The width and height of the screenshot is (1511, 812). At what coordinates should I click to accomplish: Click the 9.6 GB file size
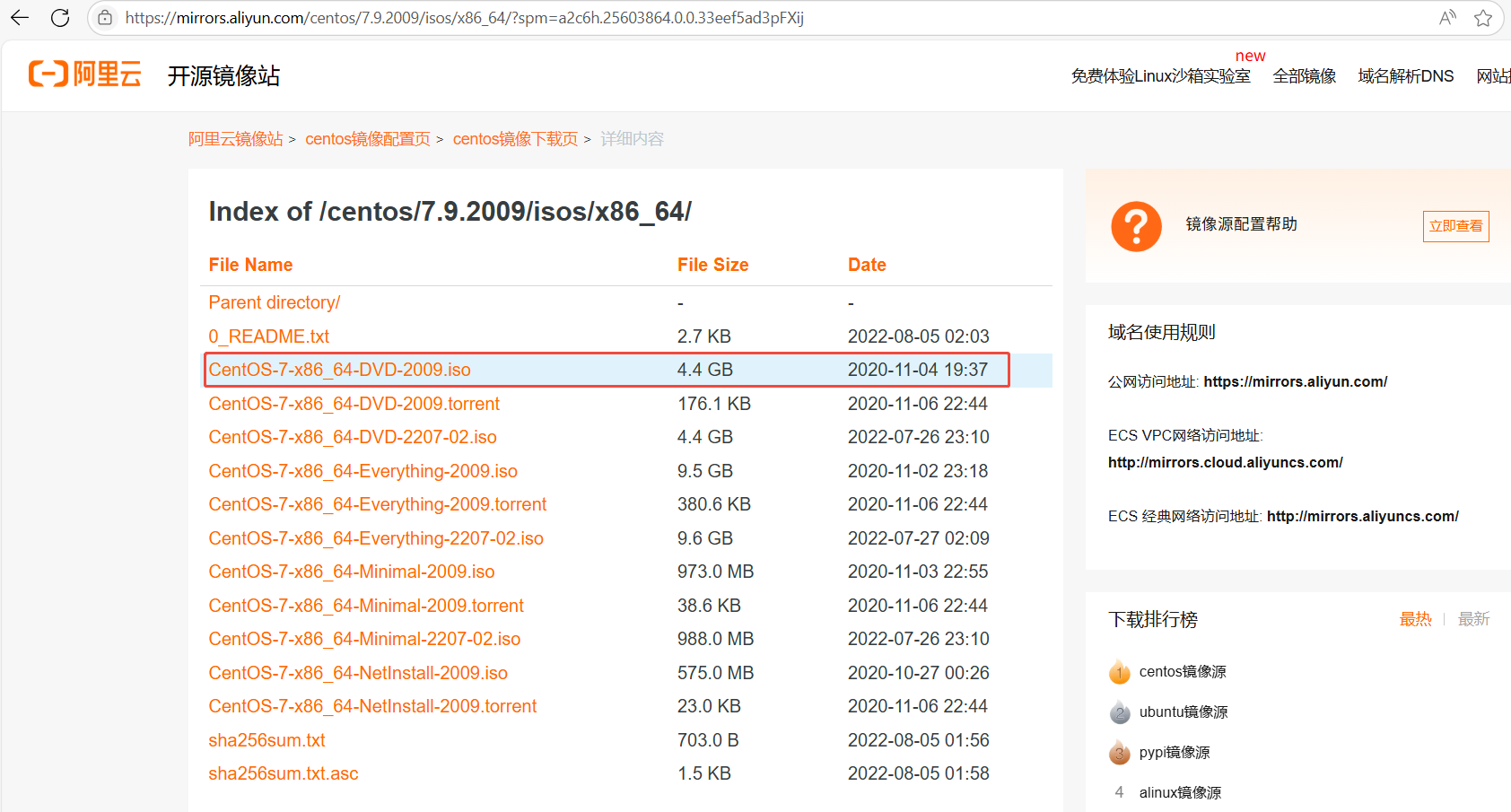click(705, 538)
